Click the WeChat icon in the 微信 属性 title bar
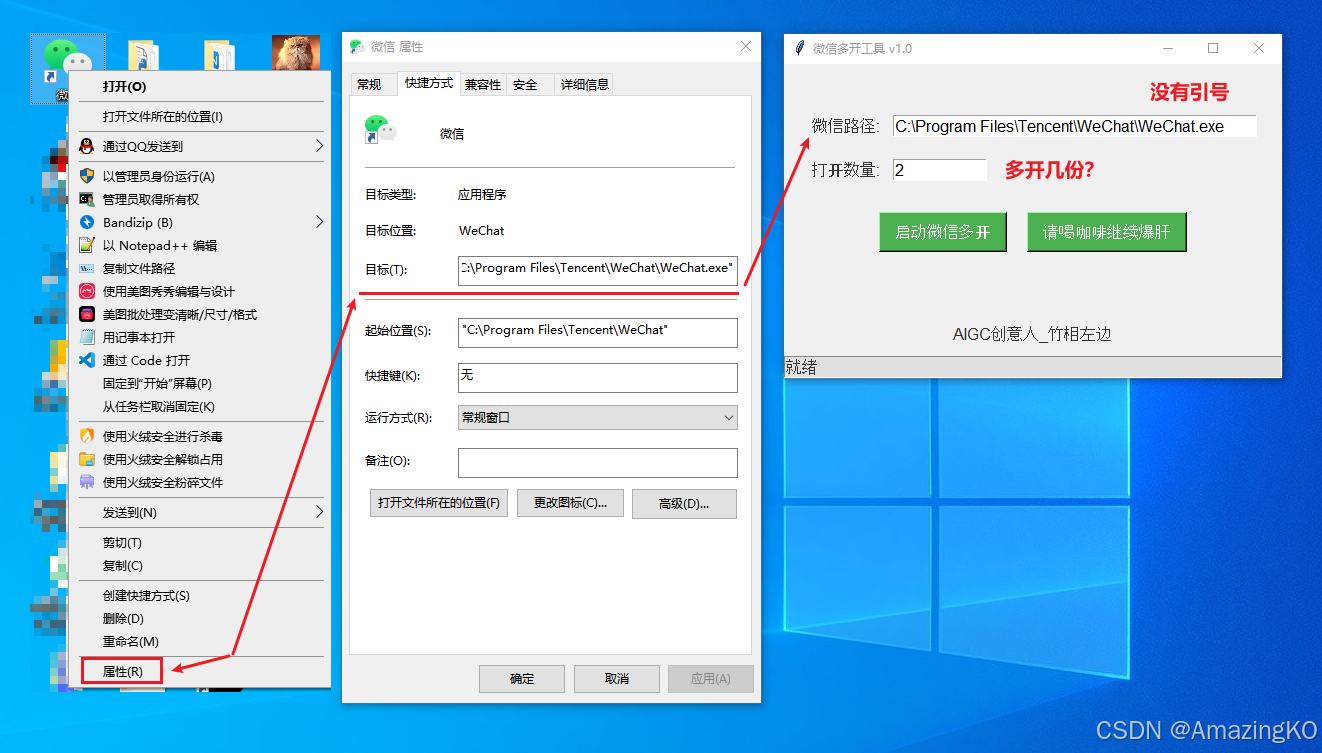Screen dimensions: 1322x753 click(x=357, y=47)
